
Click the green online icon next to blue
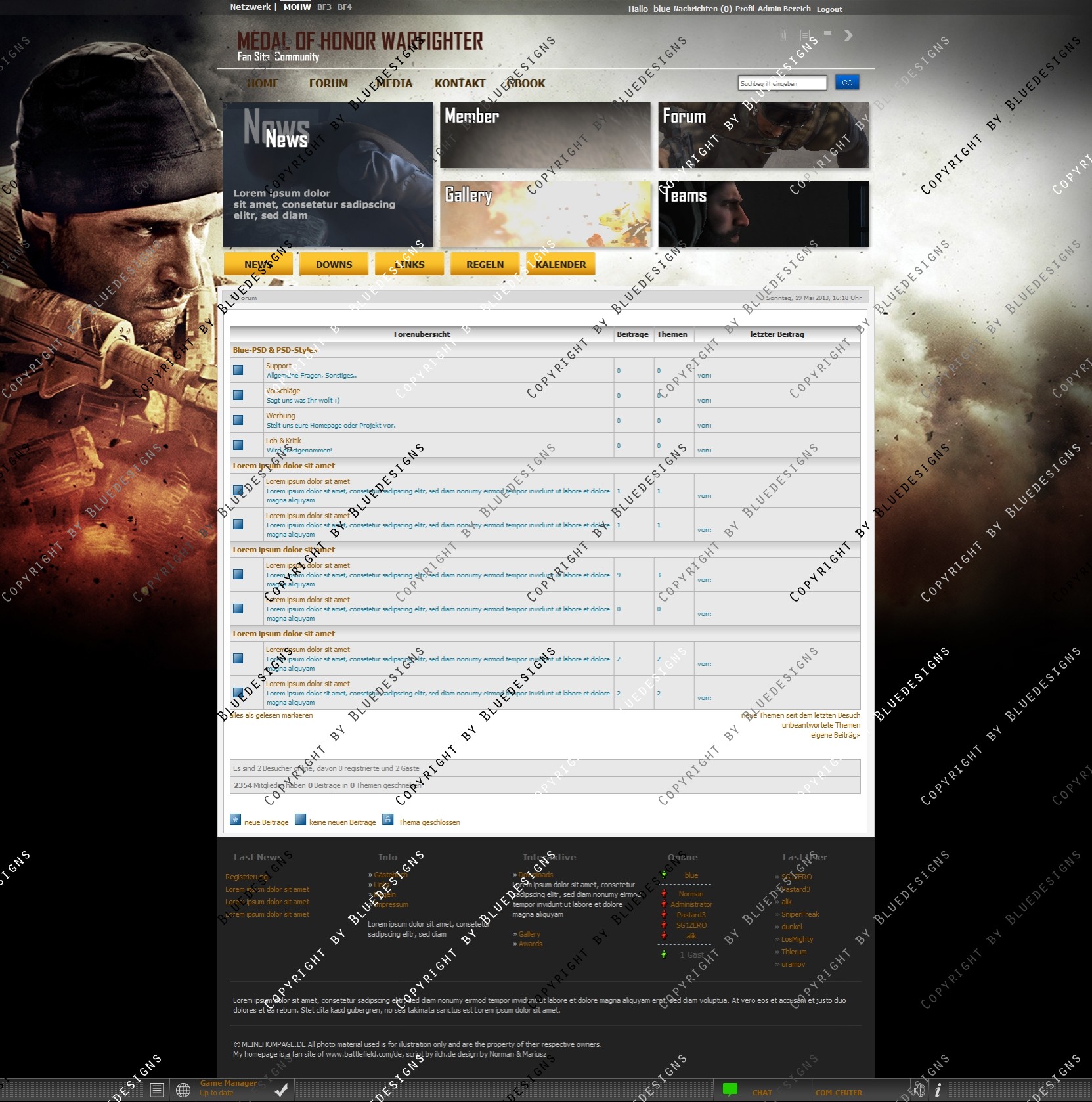coord(664,875)
